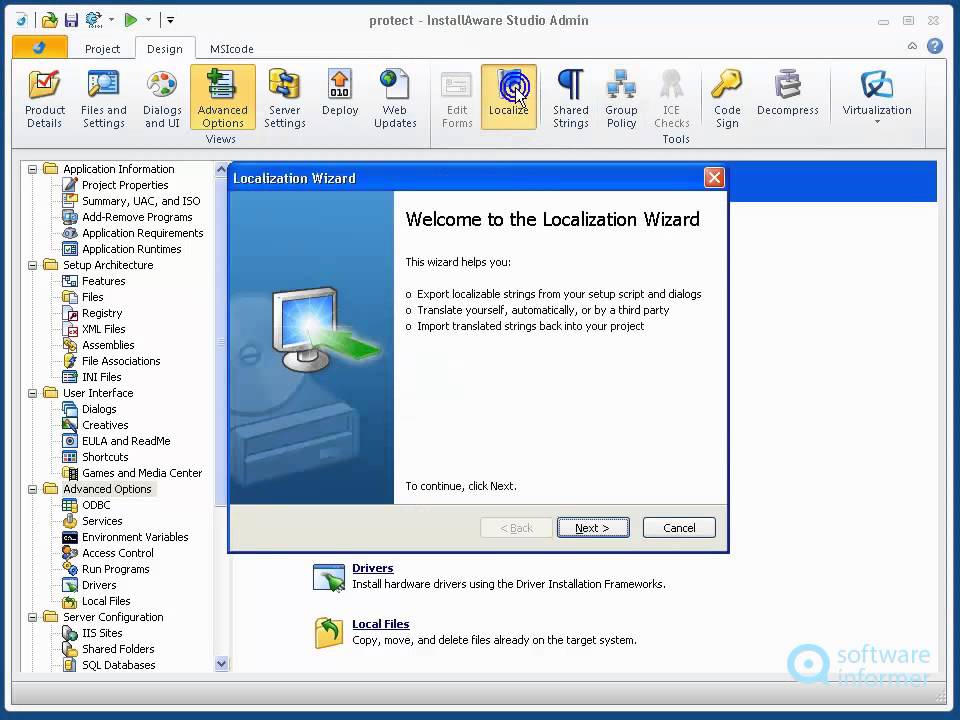Open the Local Files link
The height and width of the screenshot is (720, 960).
click(x=381, y=624)
